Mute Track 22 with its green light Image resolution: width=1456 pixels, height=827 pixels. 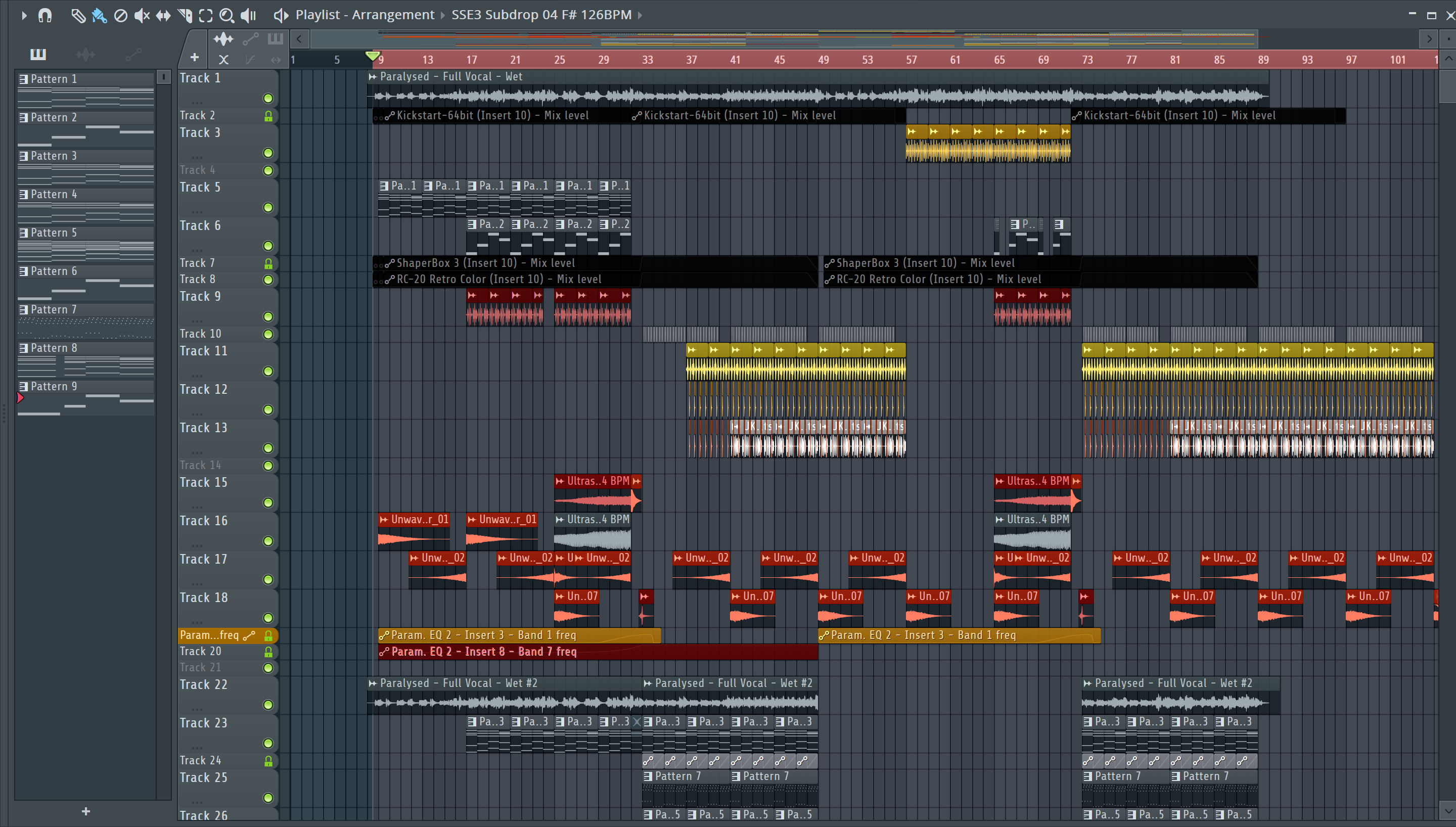coord(268,705)
